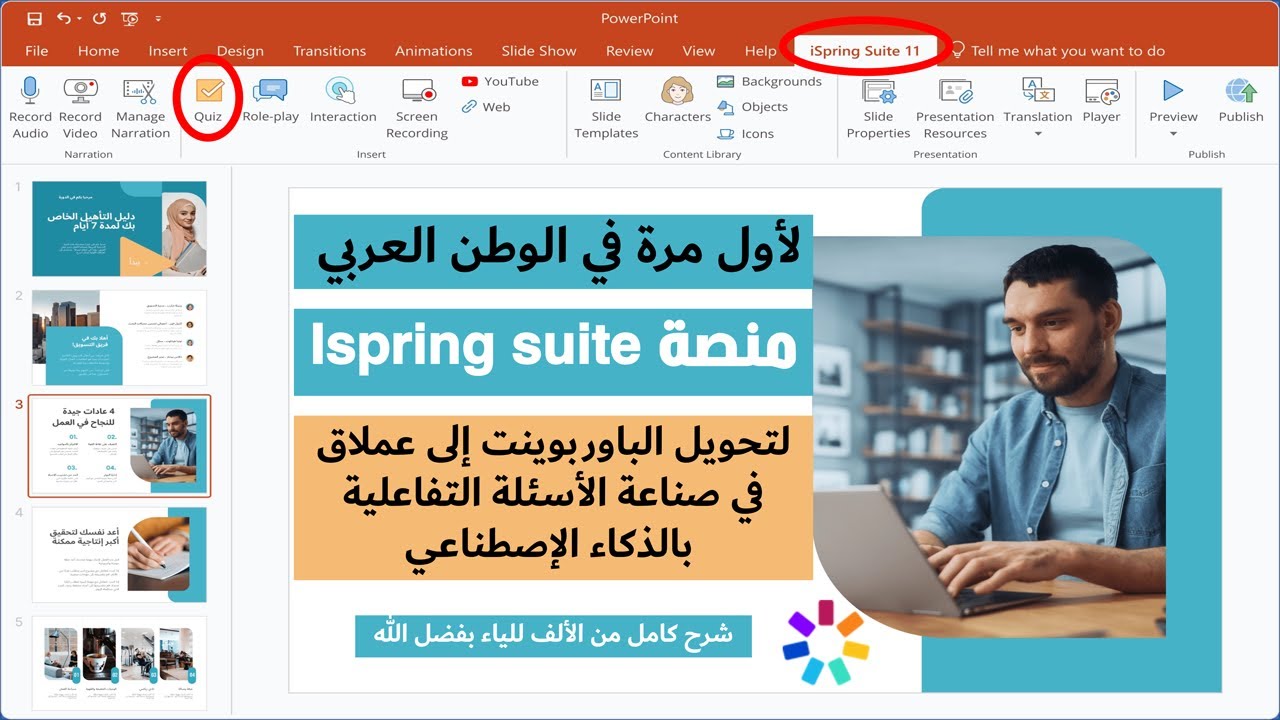This screenshot has height=720, width=1280.
Task: Open Slide Templates library
Action: [606, 108]
